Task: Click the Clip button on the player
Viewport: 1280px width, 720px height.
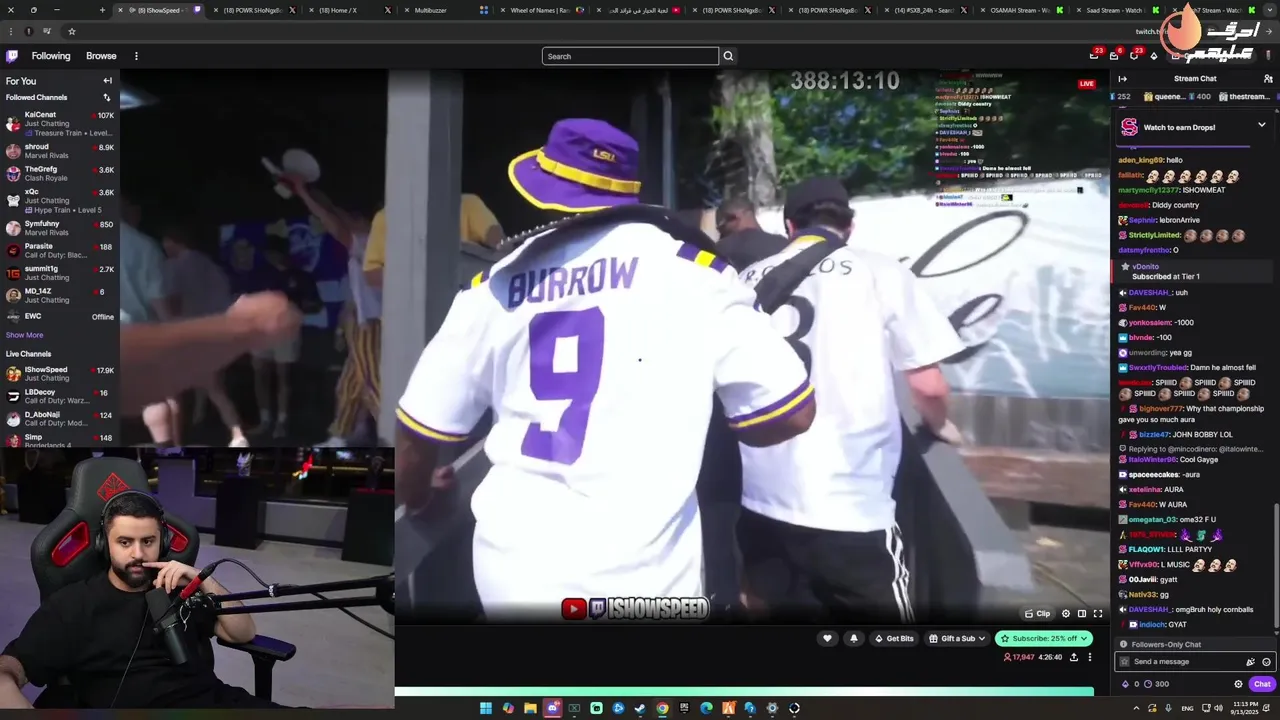Action: tap(1038, 613)
